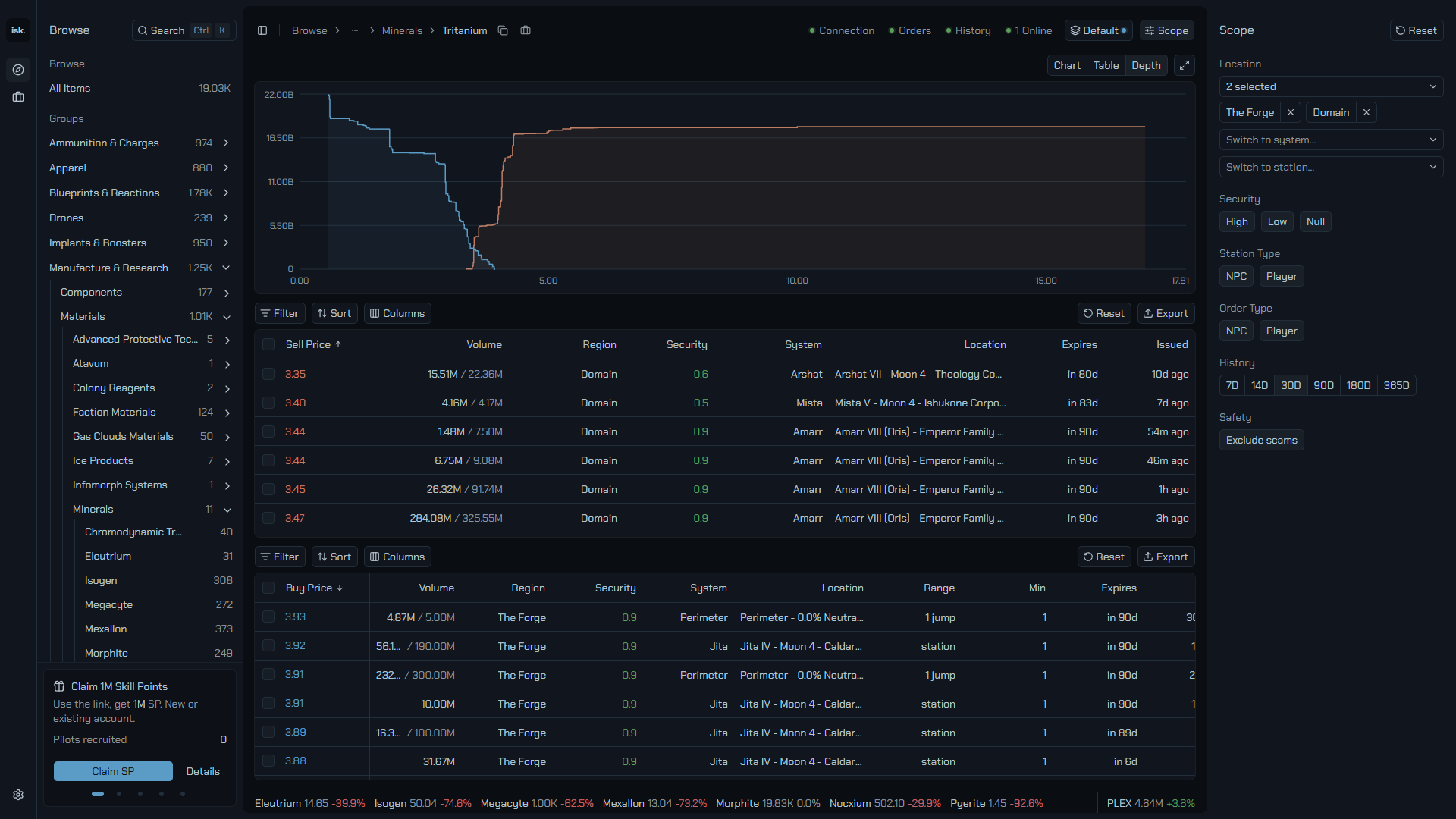Toggle Exclude scams safety filter
The image size is (1456, 819).
pos(1262,440)
